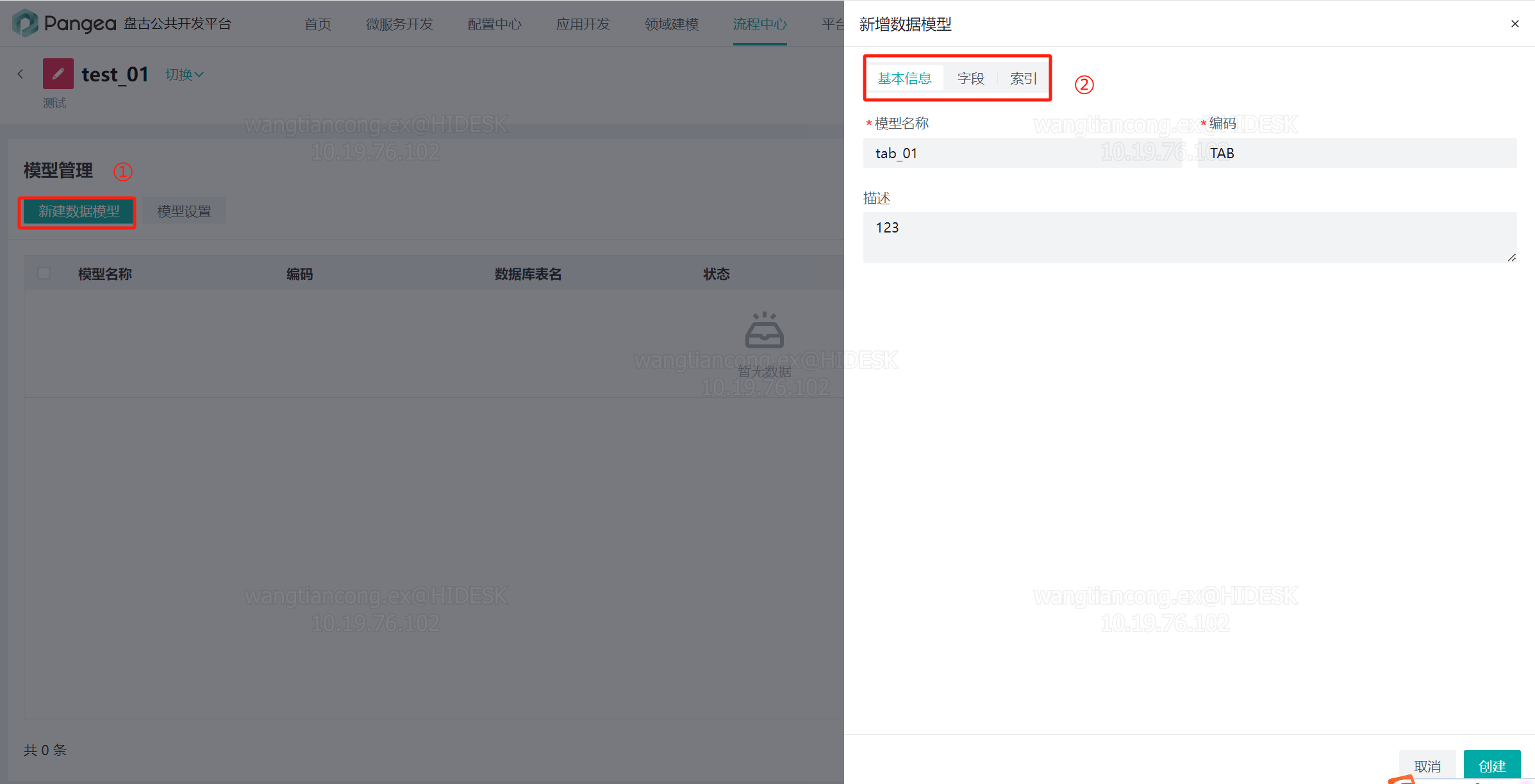Focus the 描述 textarea

pyautogui.click(x=1190, y=238)
